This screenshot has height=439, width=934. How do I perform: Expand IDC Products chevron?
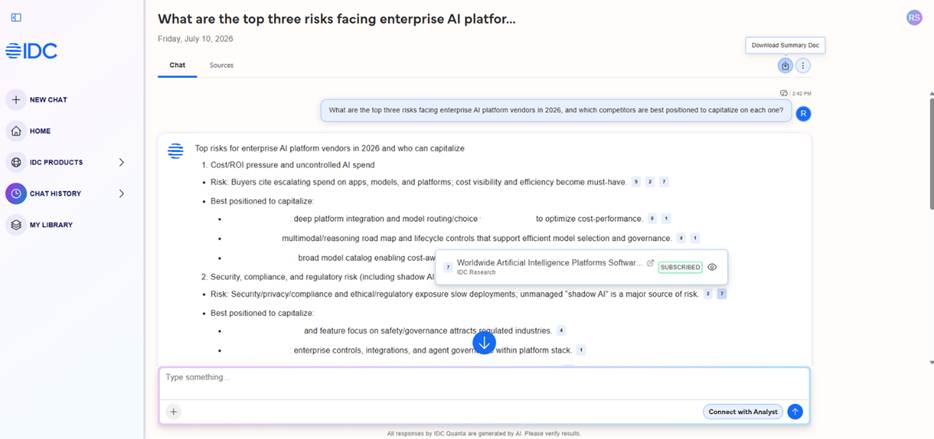click(x=122, y=162)
